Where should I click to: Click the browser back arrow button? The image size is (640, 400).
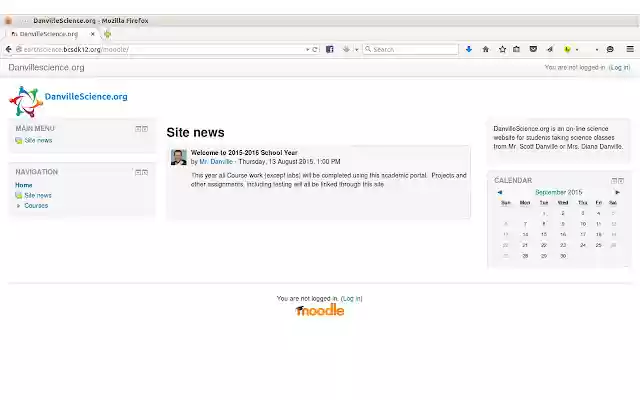(8, 49)
